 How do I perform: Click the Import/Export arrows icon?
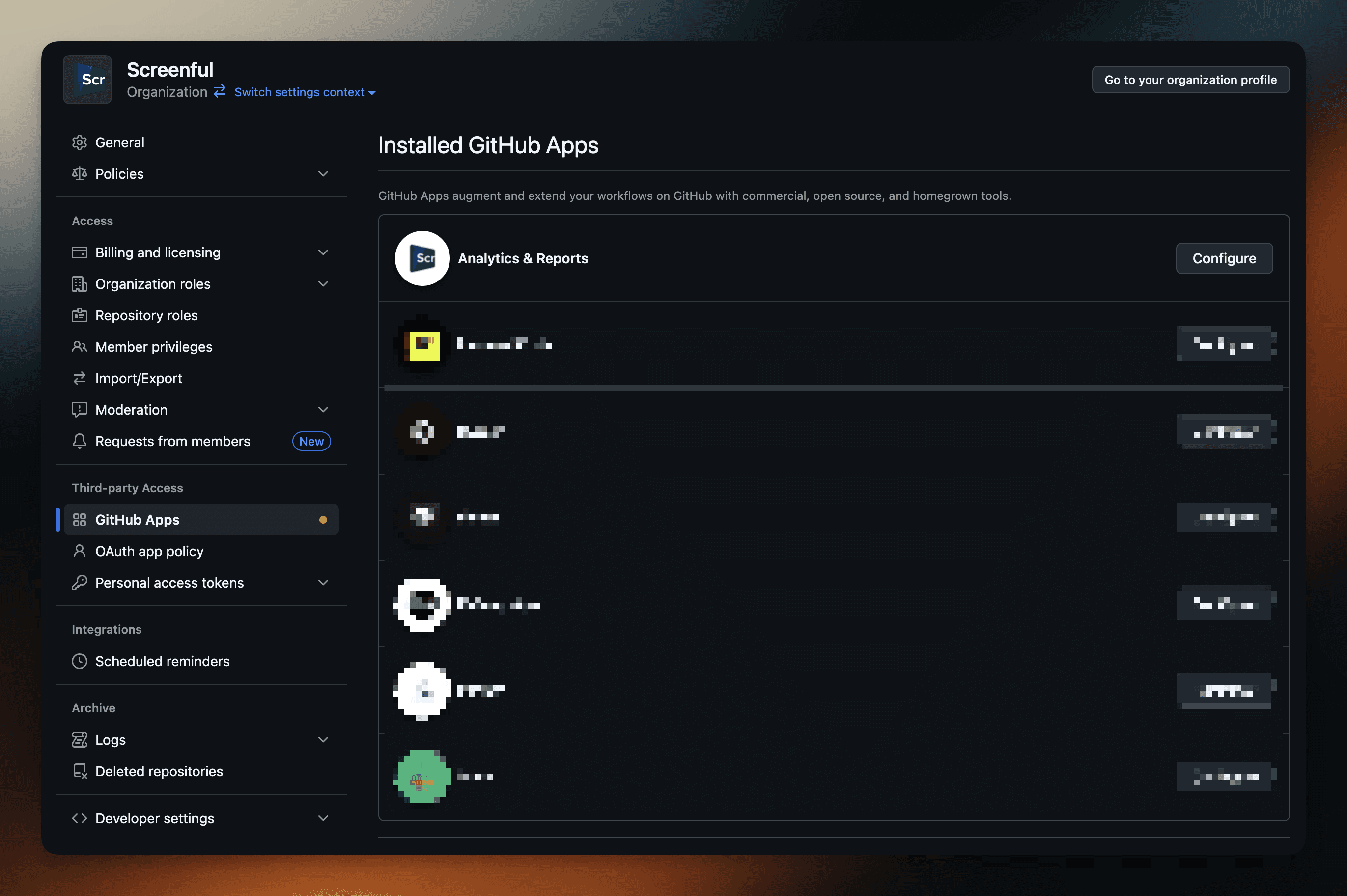[80, 378]
